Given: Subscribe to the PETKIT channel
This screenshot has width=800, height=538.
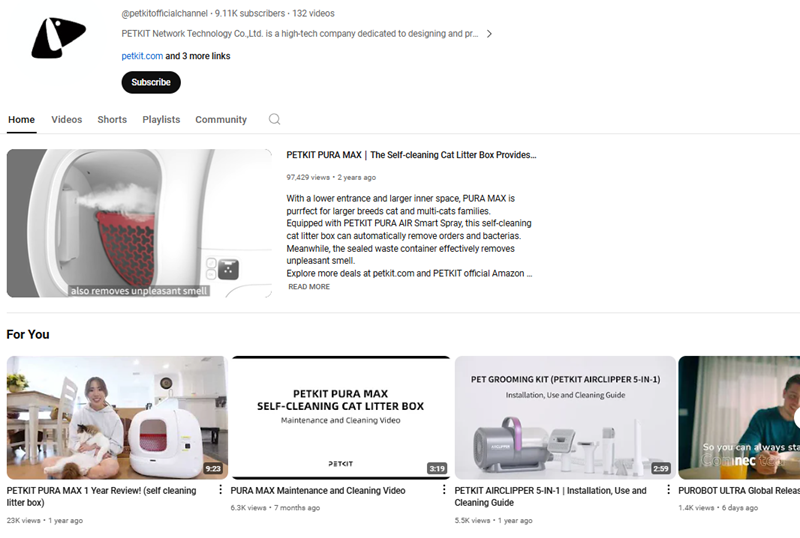Looking at the screenshot, I should pyautogui.click(x=151, y=82).
